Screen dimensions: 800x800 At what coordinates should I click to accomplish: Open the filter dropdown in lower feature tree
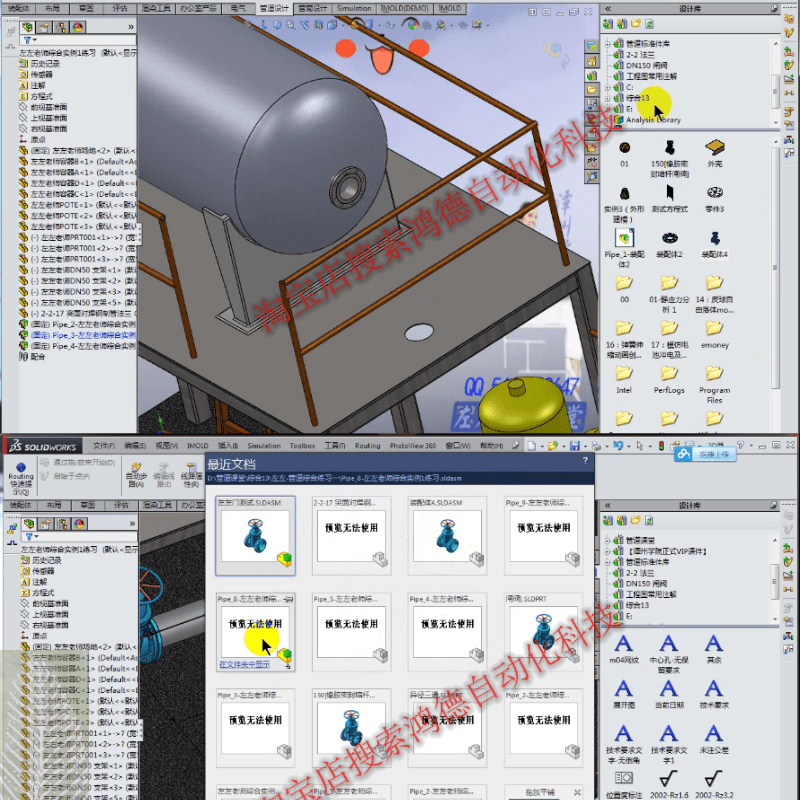[32, 537]
